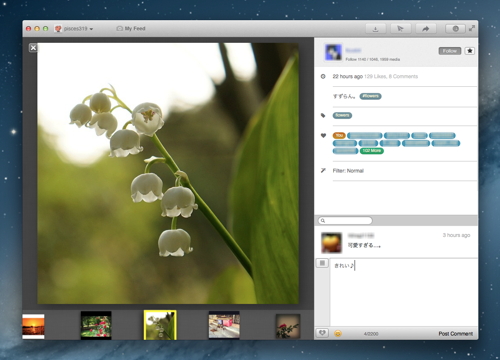Expand the green 102 More likers badge
The width and height of the screenshot is (500, 360).
(372, 151)
